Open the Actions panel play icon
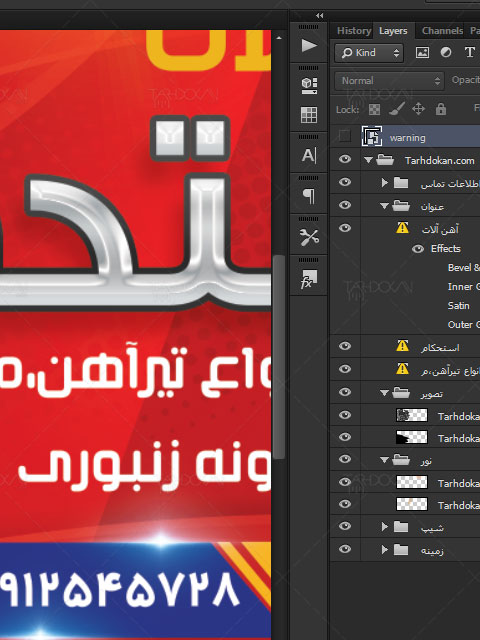 point(309,45)
